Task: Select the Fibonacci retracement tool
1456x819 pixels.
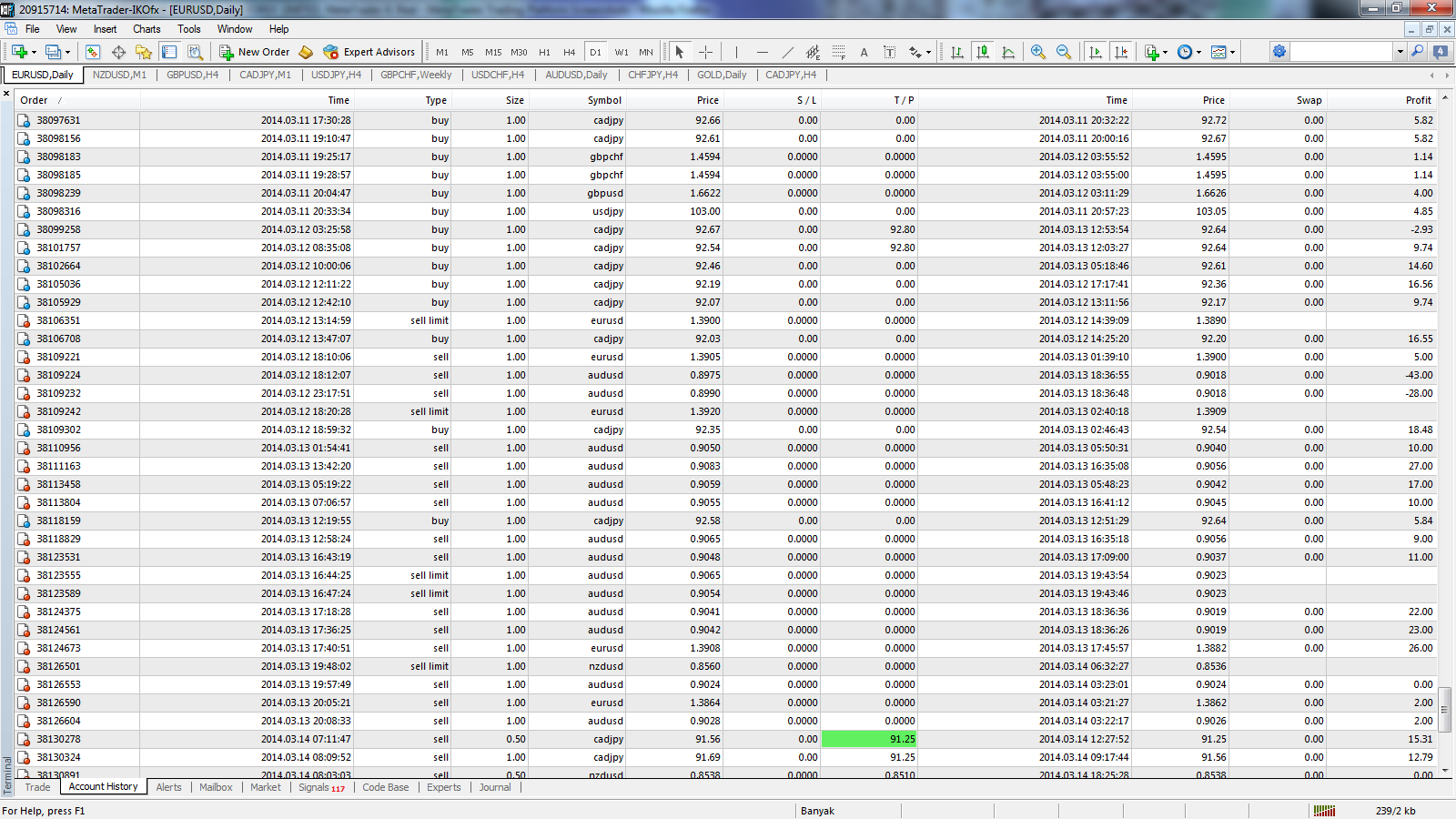Action: coord(839,52)
